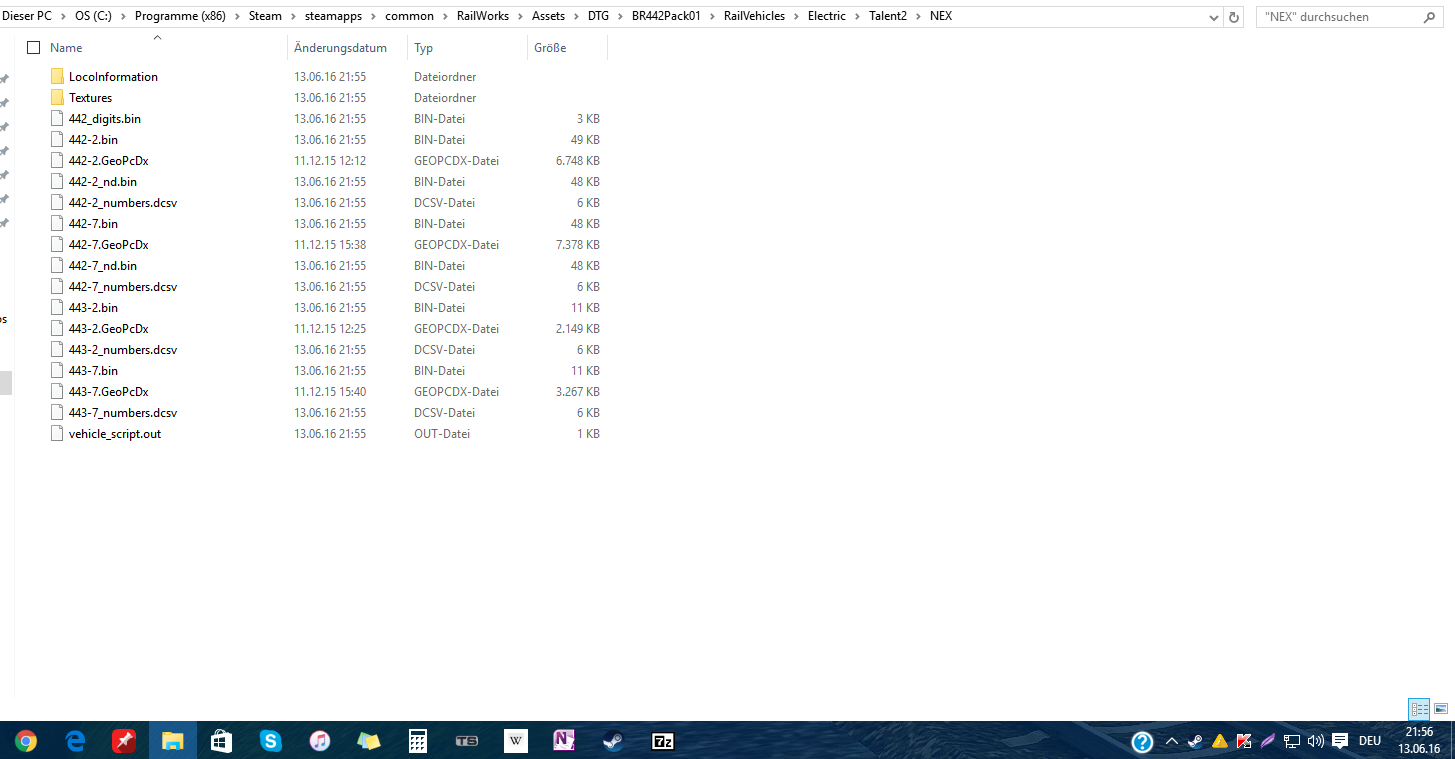
Task: Select the file 442-7_numbers.dcsv
Action: click(123, 287)
